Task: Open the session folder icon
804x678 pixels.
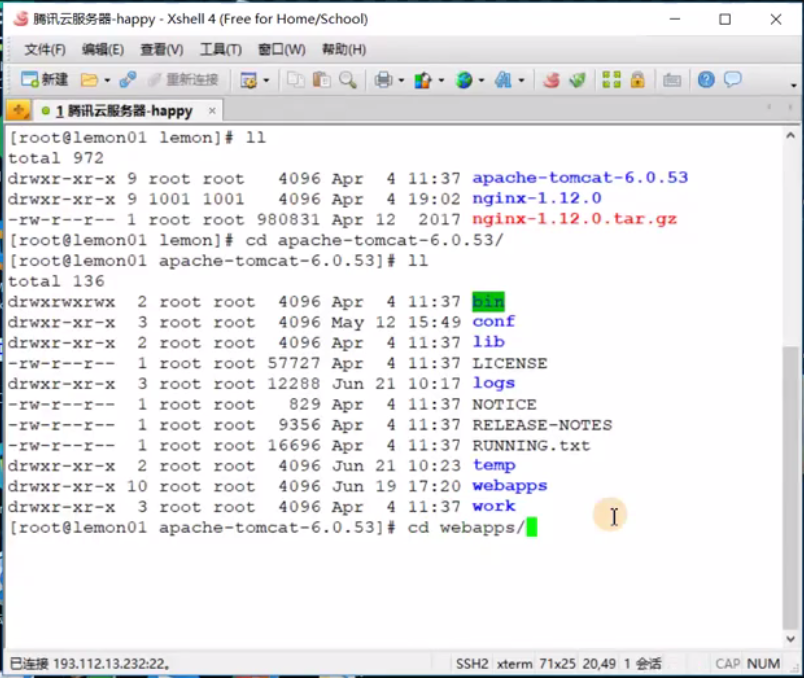Action: 89,80
